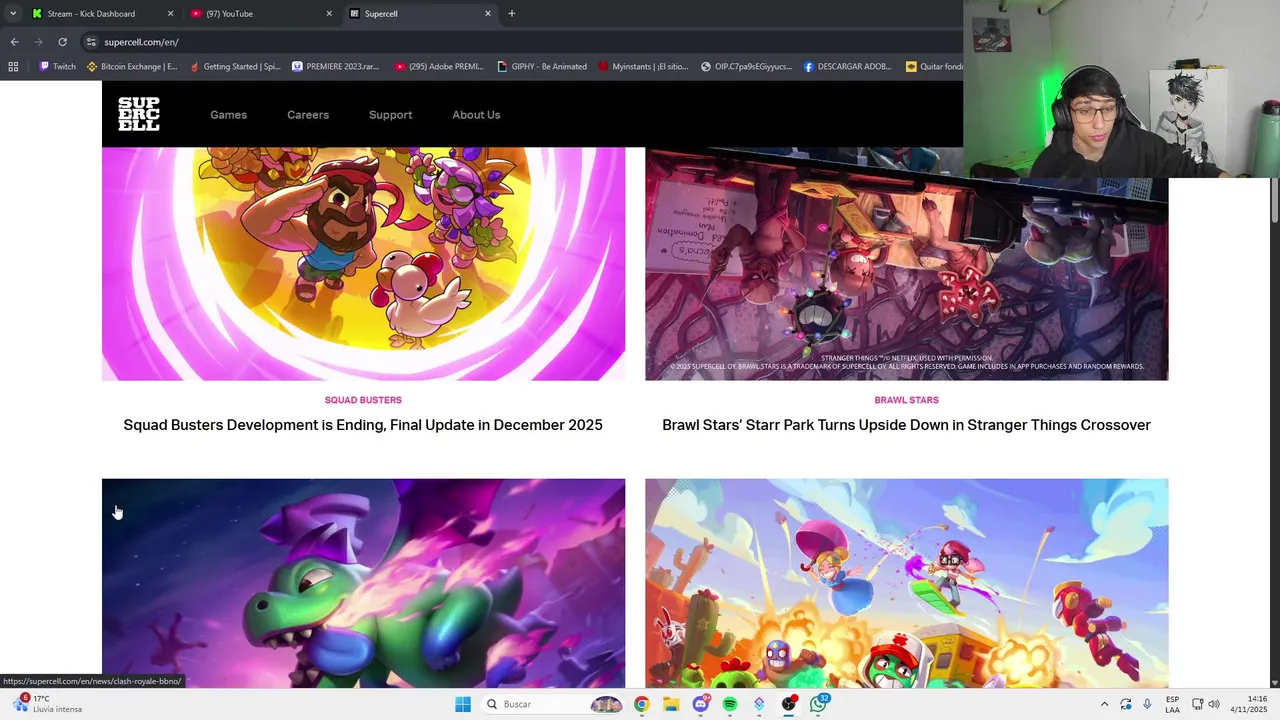Open the (295) Adobe PREMI... bookmark
1280x720 pixels.
[439, 66]
